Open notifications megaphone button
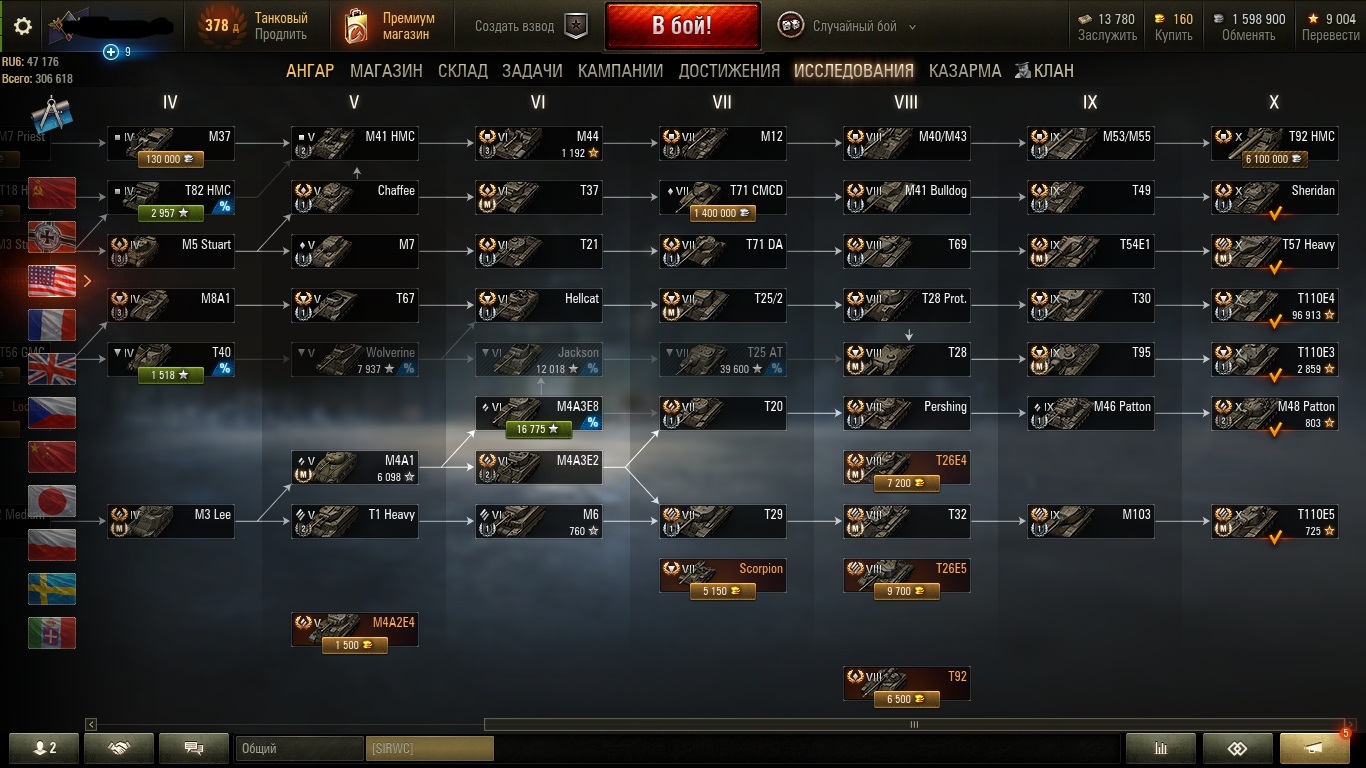The image size is (1366, 768). coord(1315,748)
